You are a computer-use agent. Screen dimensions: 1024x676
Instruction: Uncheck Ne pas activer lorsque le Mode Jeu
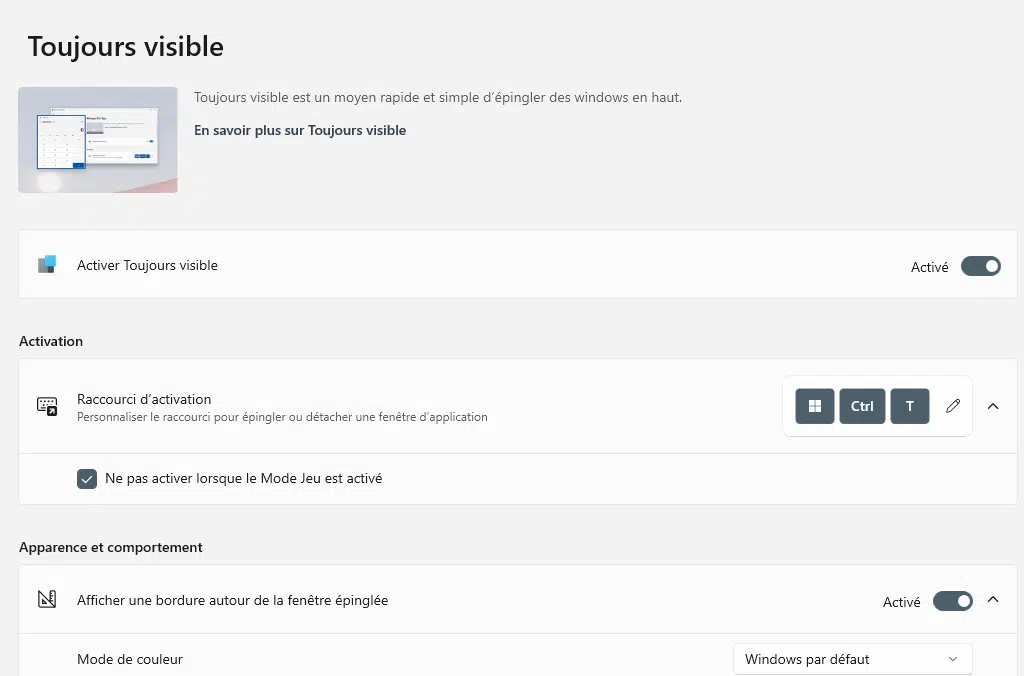[87, 479]
